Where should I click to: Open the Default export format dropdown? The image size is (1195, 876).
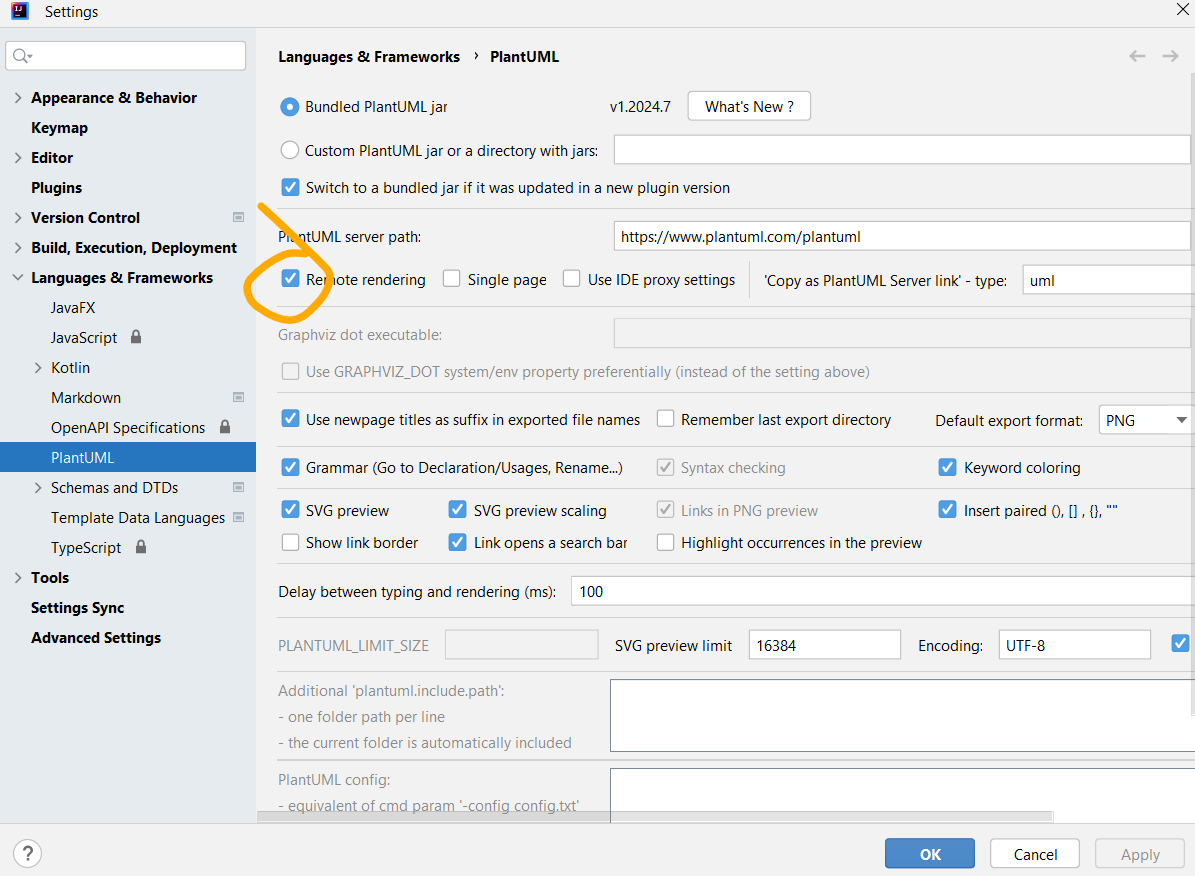(x=1145, y=420)
